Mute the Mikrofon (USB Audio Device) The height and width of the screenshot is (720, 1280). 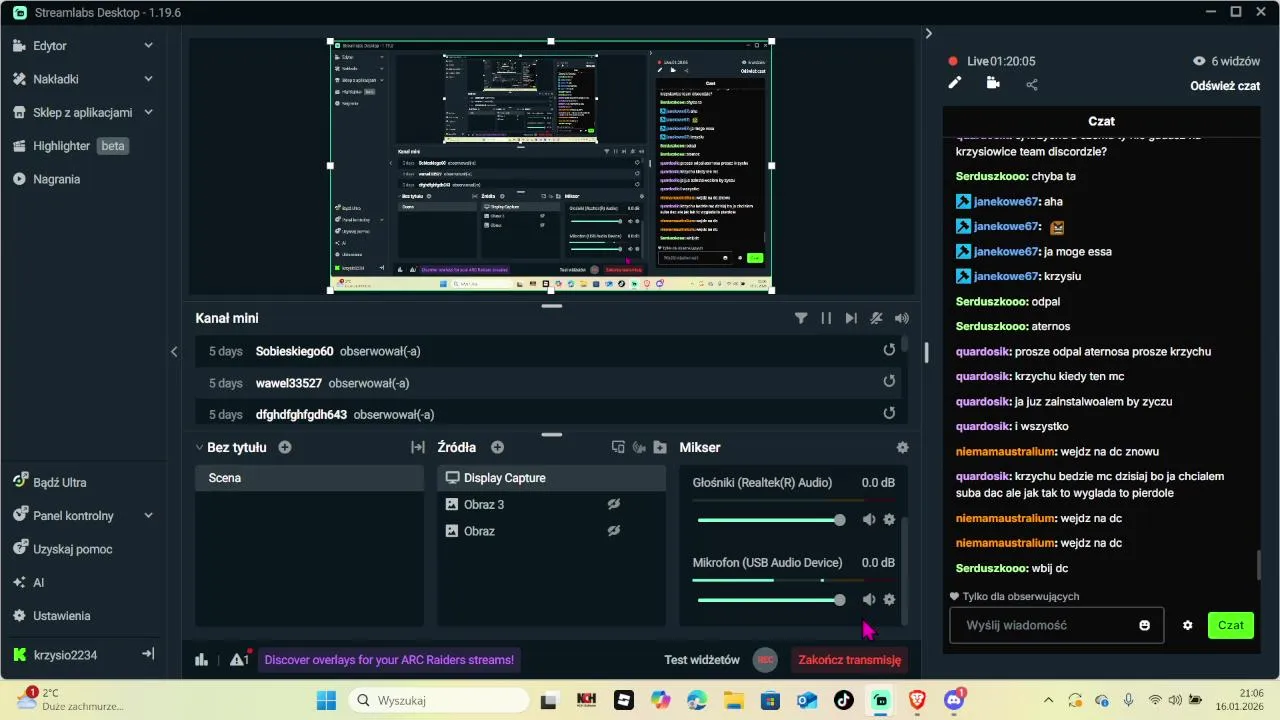(869, 600)
